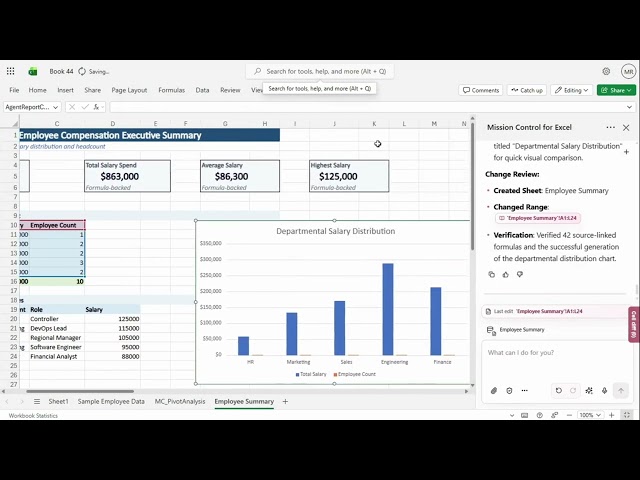This screenshot has width=640, height=480.
Task: Zoom in using the plus icon
Action: coord(611,415)
